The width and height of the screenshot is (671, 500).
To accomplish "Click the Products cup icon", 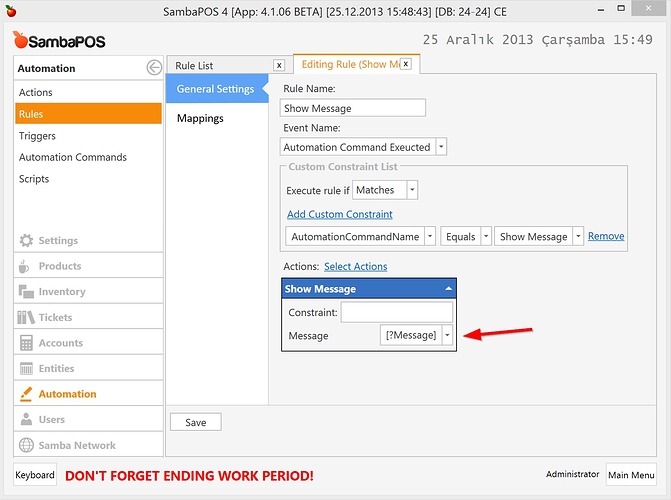I will tap(24, 266).
